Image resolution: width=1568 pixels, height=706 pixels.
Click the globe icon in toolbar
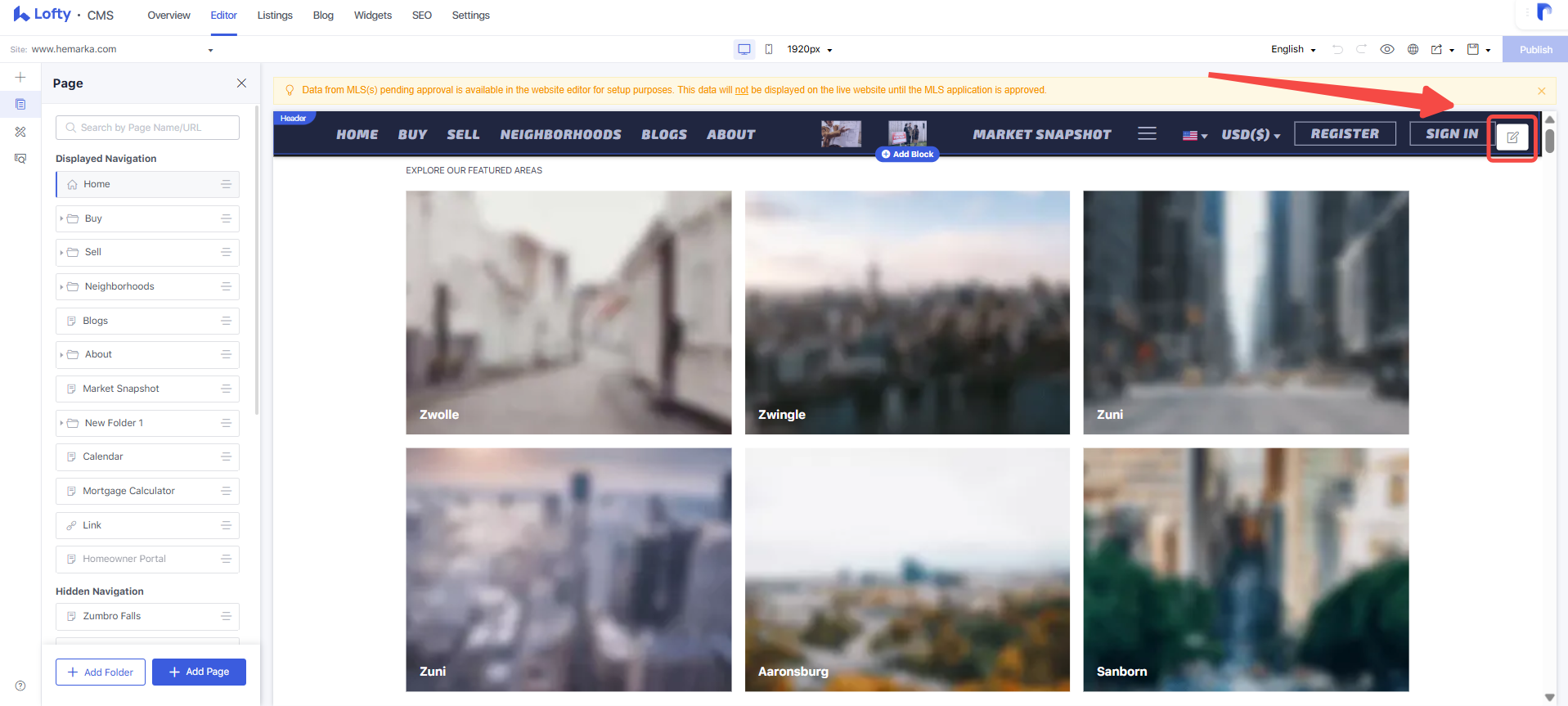tap(1413, 49)
